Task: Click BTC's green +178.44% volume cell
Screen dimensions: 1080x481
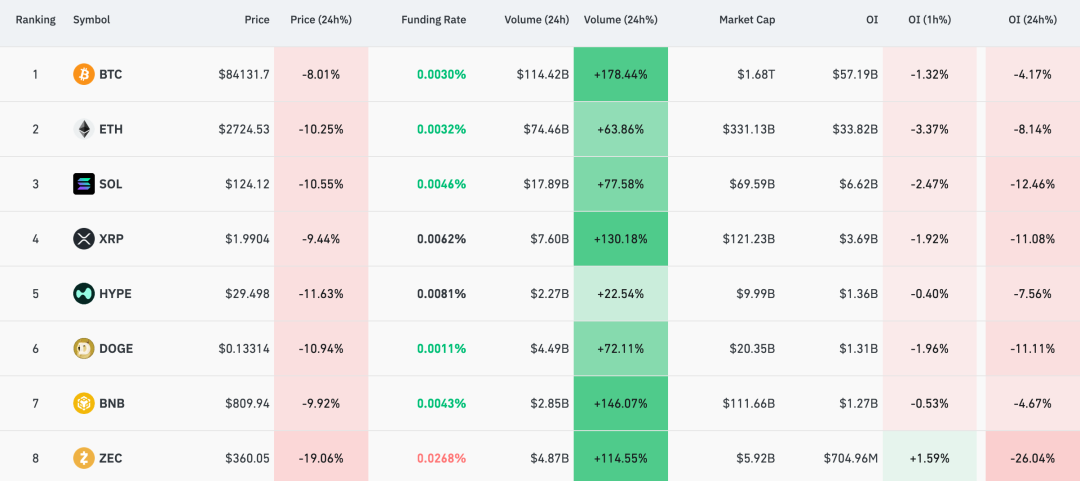Action: (x=620, y=74)
